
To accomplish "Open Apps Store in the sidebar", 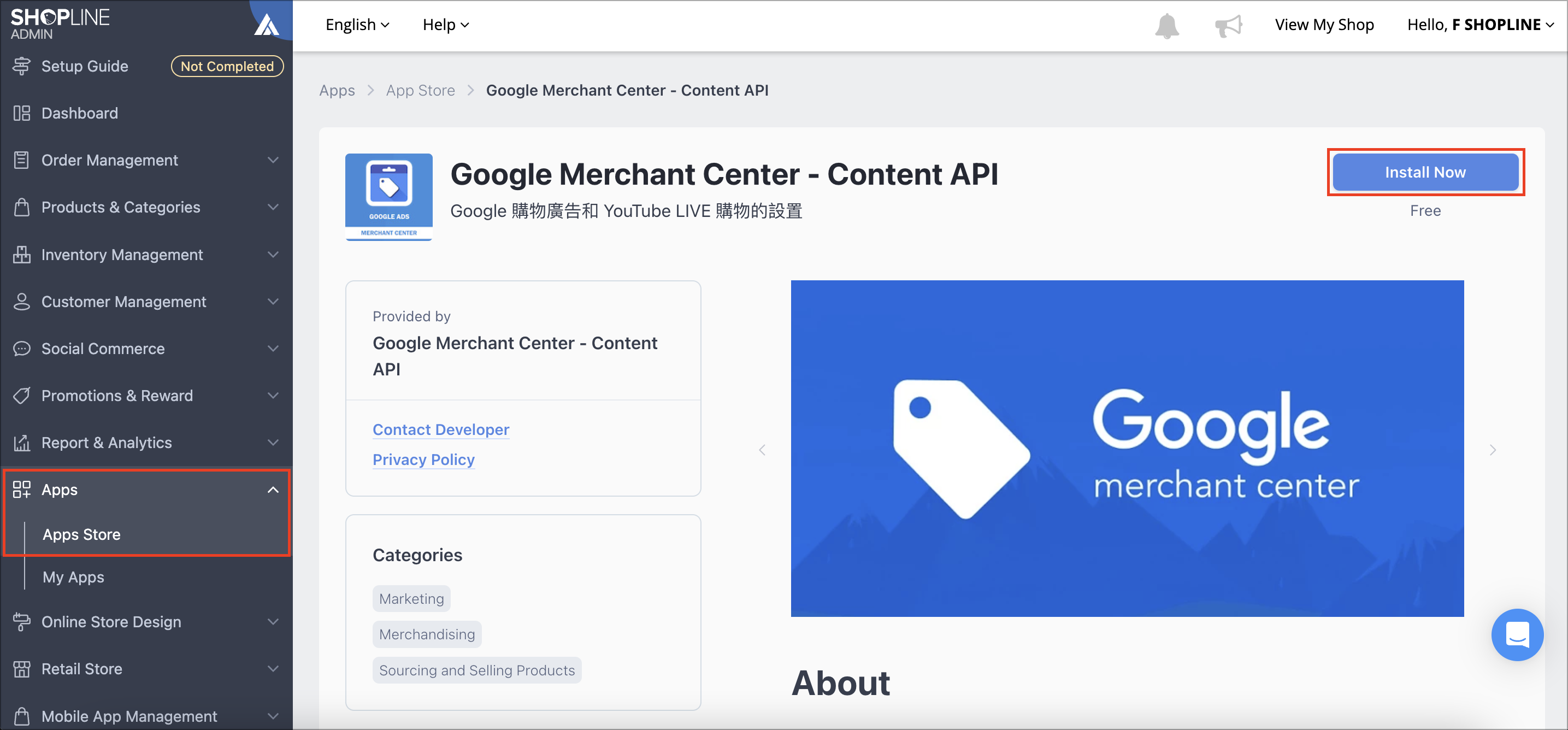I will coord(81,534).
